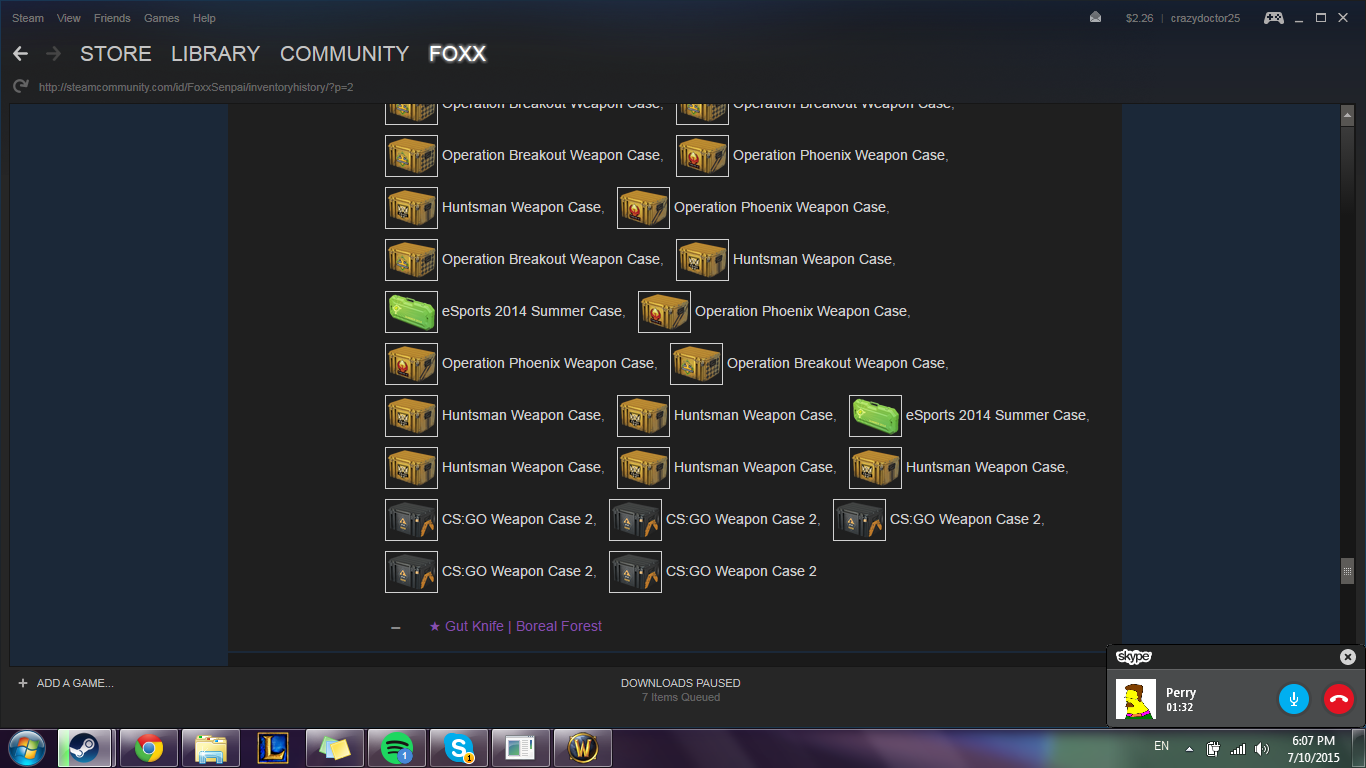
Task: End the Skype call with Perry
Action: point(1337,699)
